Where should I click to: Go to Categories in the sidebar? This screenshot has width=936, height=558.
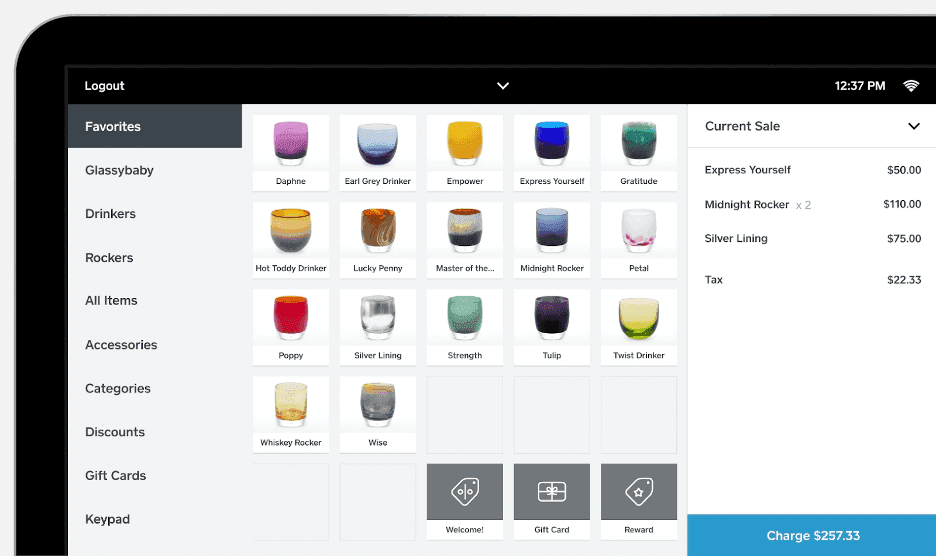pos(155,389)
